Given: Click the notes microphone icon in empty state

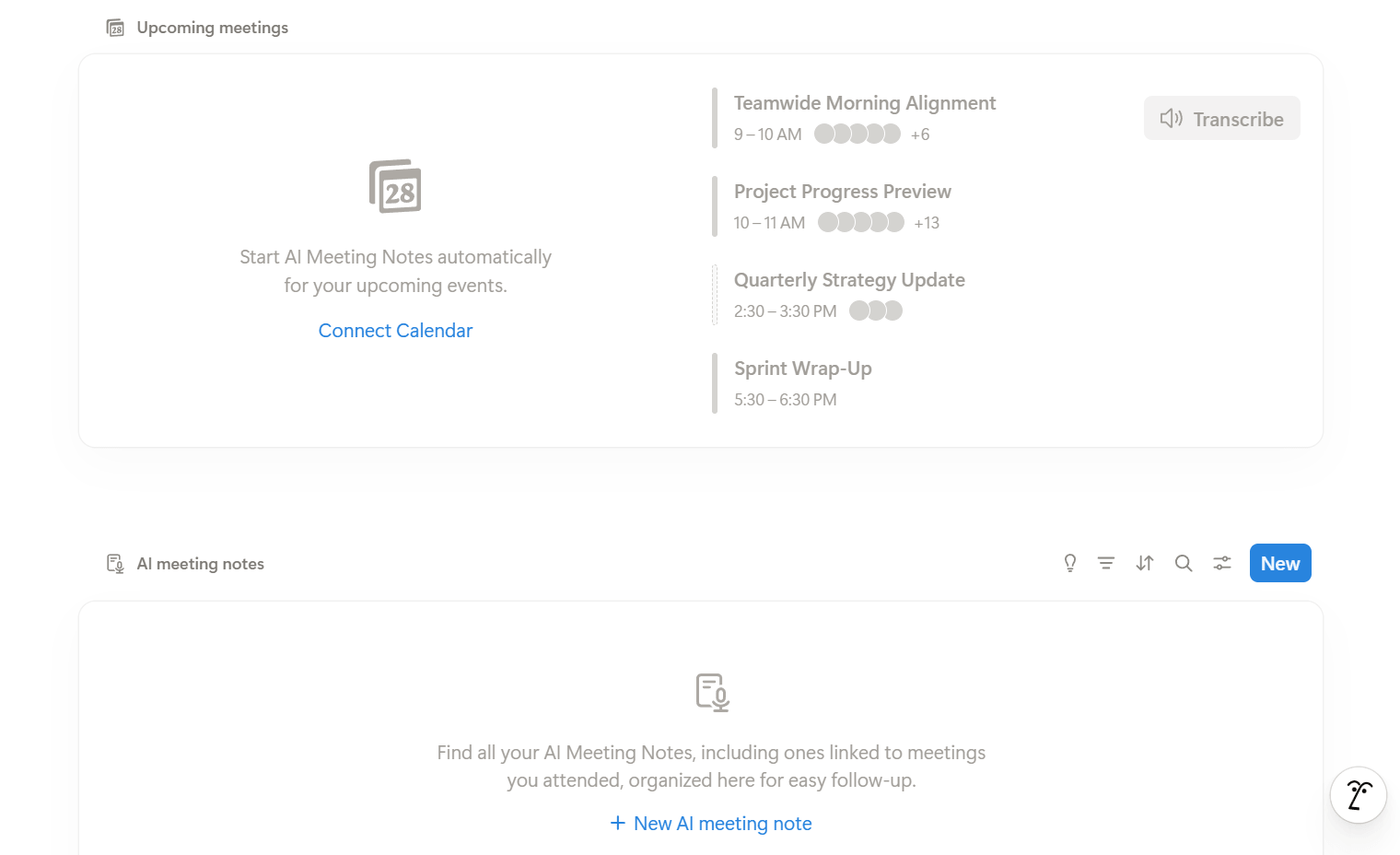Looking at the screenshot, I should tap(713, 693).
